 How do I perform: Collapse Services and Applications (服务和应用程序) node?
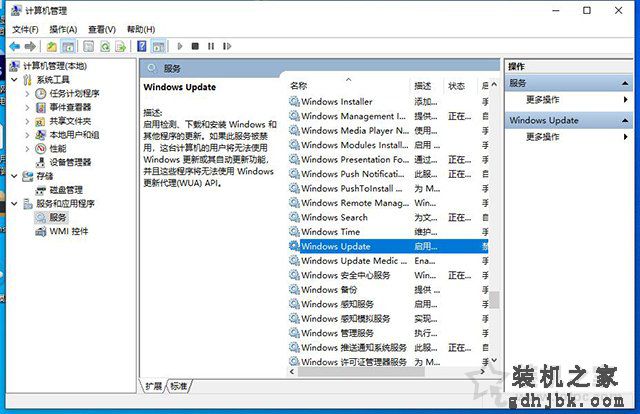tap(15, 204)
